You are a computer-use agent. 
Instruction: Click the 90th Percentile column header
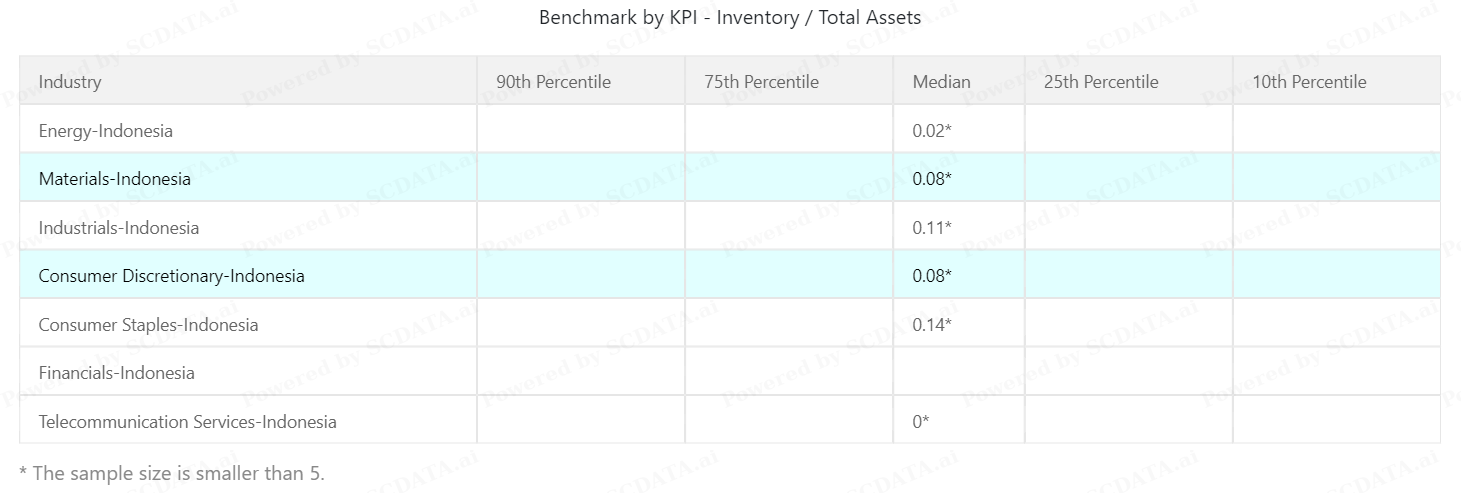pyautogui.click(x=553, y=82)
